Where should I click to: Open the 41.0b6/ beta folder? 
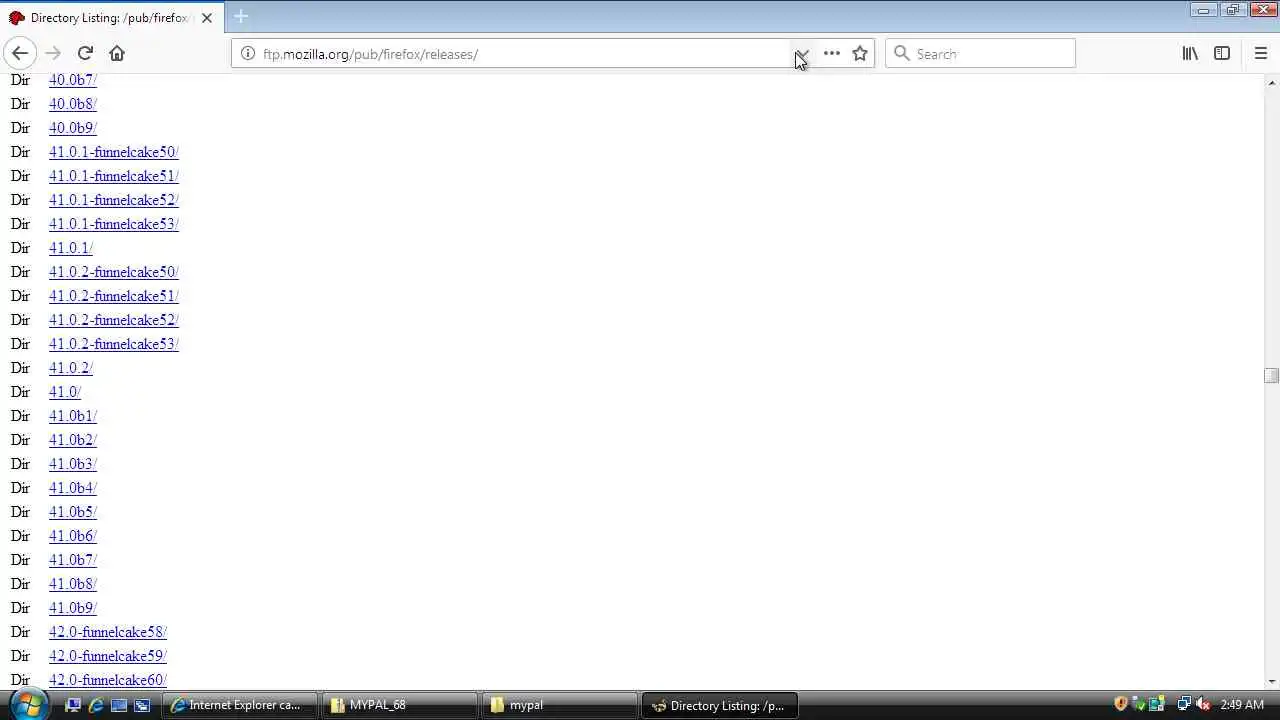[x=73, y=536]
